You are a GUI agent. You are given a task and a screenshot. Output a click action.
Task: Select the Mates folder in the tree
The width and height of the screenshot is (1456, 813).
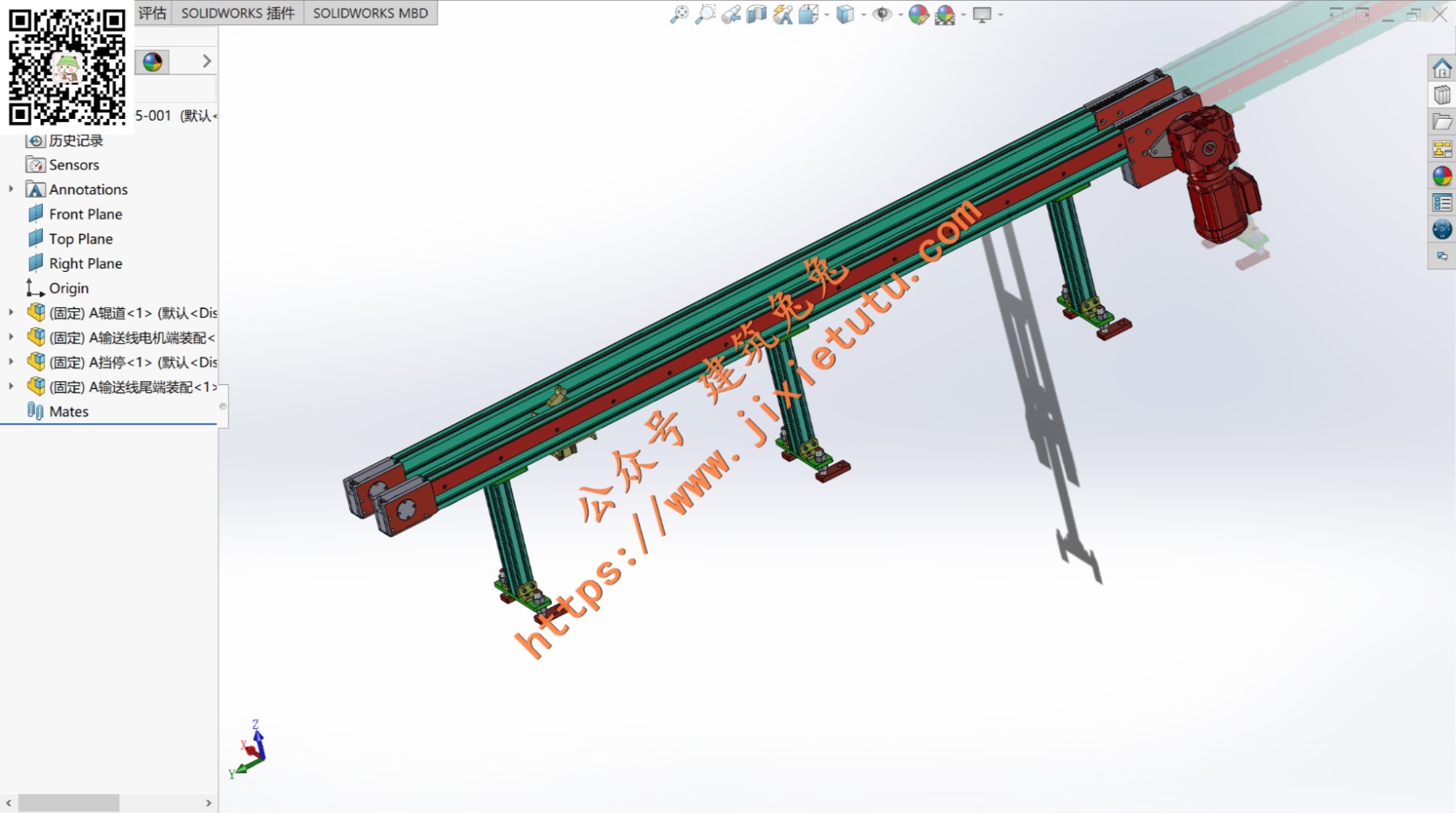click(x=69, y=412)
